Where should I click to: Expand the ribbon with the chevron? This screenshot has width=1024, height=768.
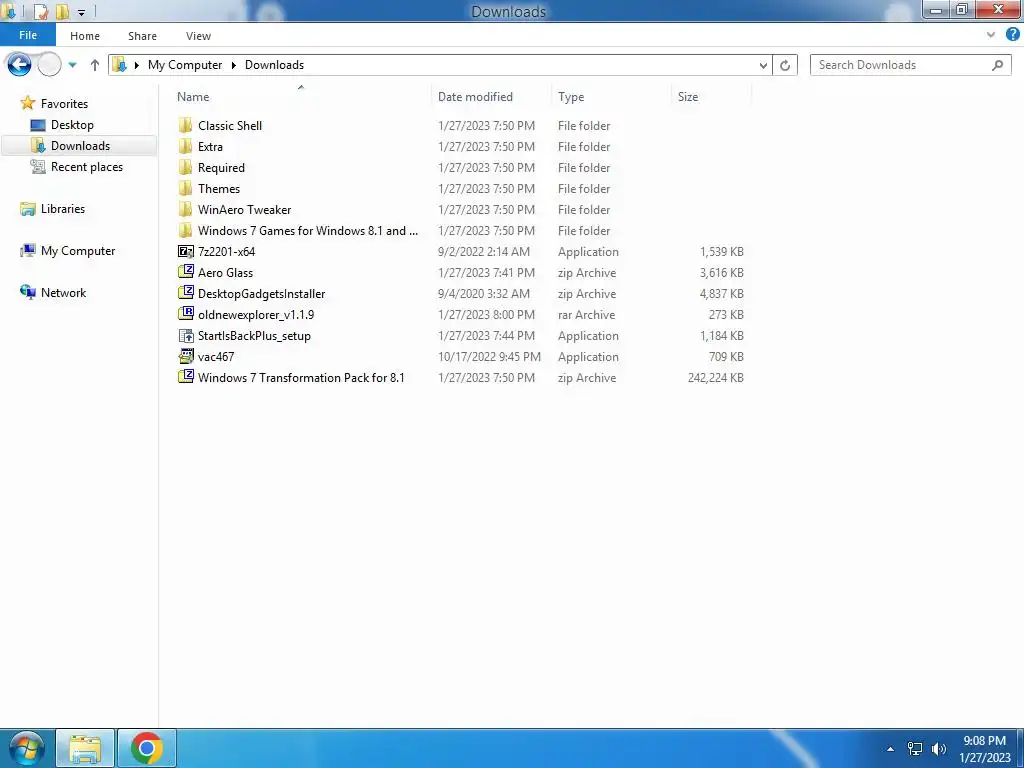[991, 35]
